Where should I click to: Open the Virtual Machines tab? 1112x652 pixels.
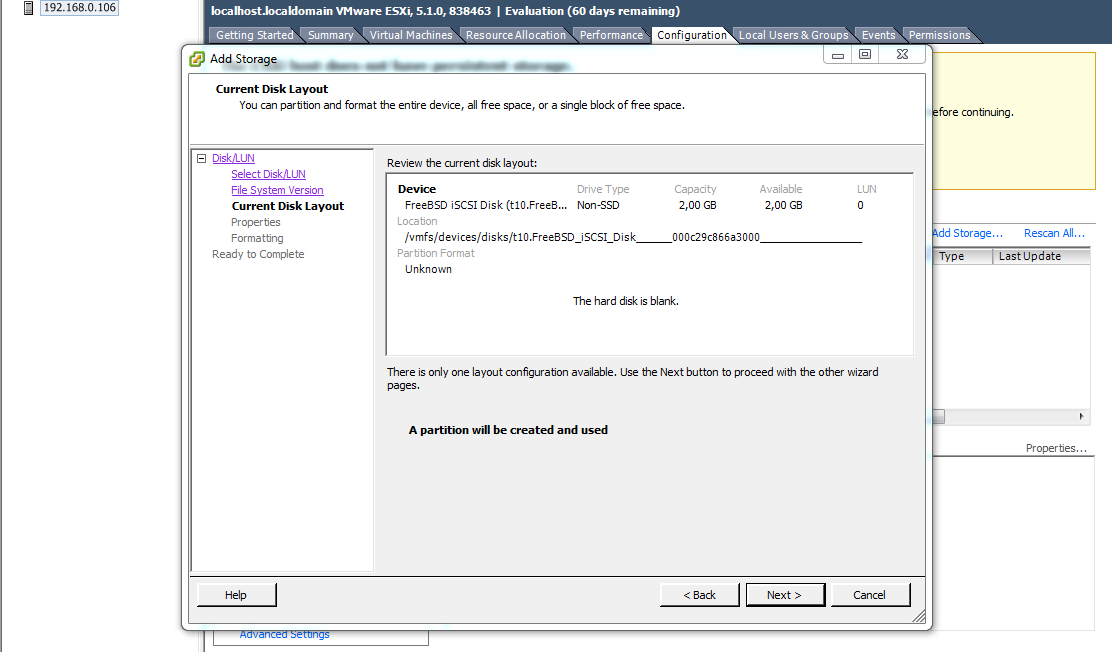pyautogui.click(x=411, y=35)
